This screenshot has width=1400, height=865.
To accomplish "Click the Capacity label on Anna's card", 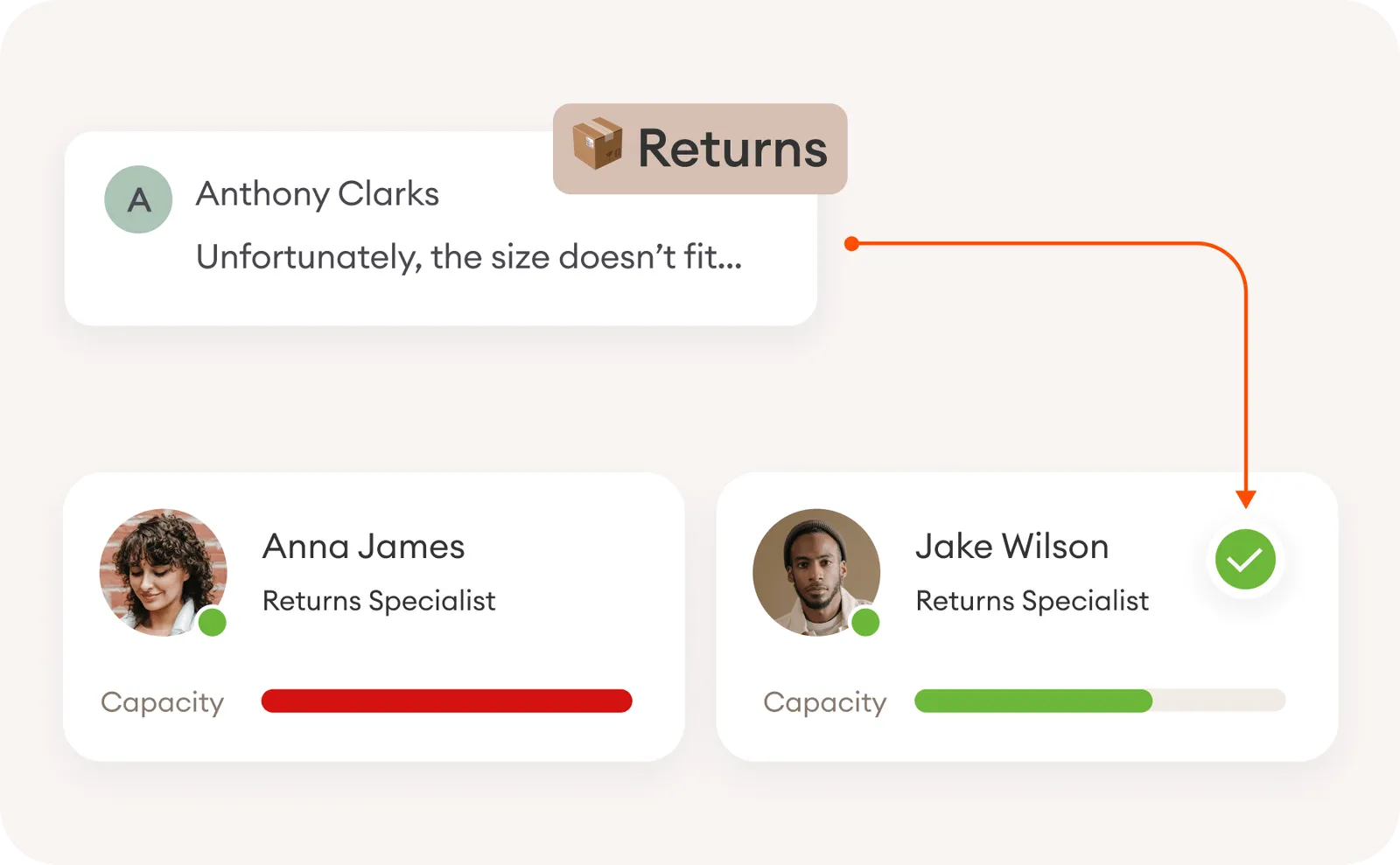I will click(162, 702).
